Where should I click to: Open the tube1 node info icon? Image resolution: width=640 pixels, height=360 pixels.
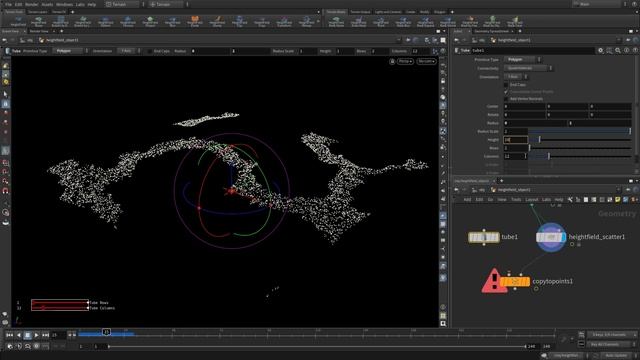click(x=627, y=51)
